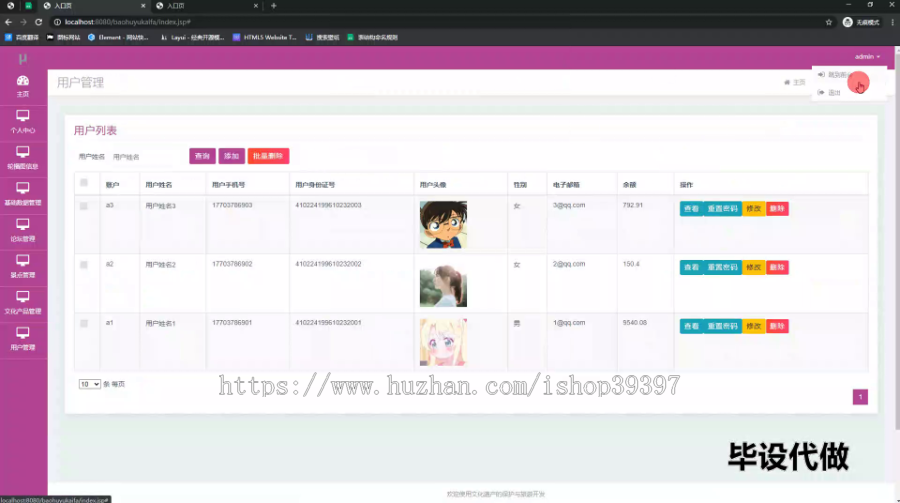Close the first 入口页 tab
This screenshot has width=900, height=503.
(x=143, y=6)
